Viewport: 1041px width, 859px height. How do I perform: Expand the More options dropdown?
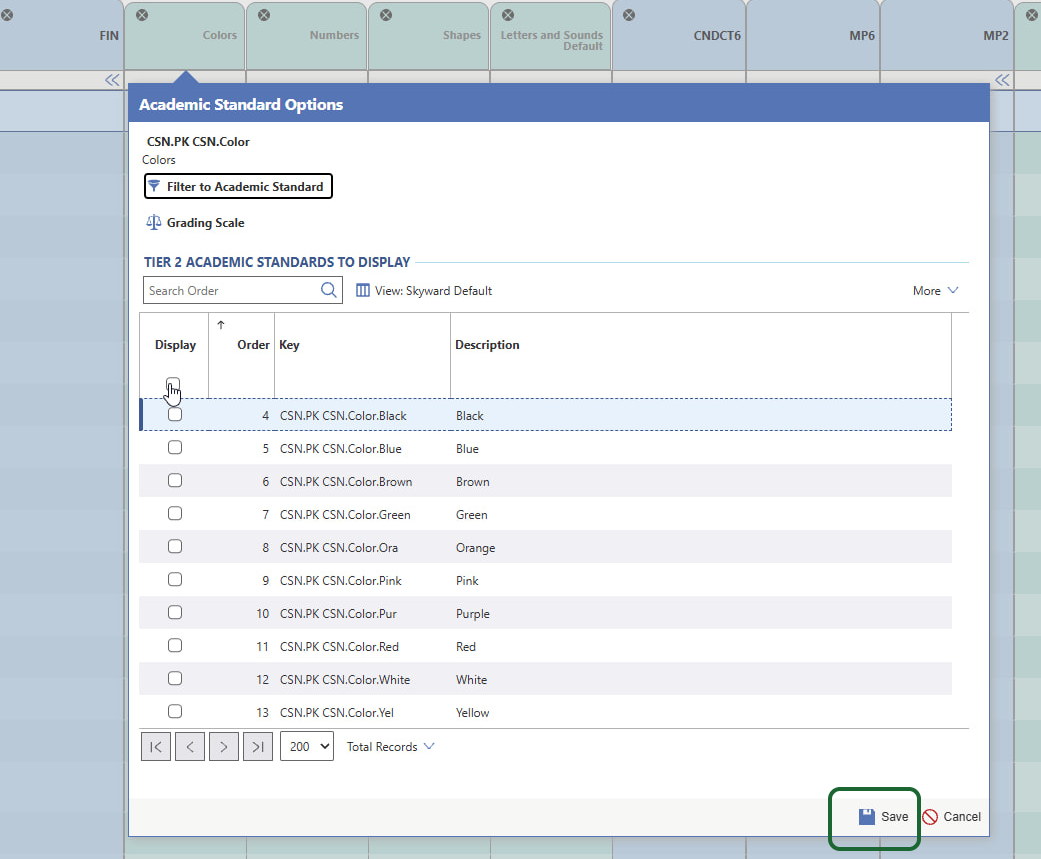(x=935, y=290)
